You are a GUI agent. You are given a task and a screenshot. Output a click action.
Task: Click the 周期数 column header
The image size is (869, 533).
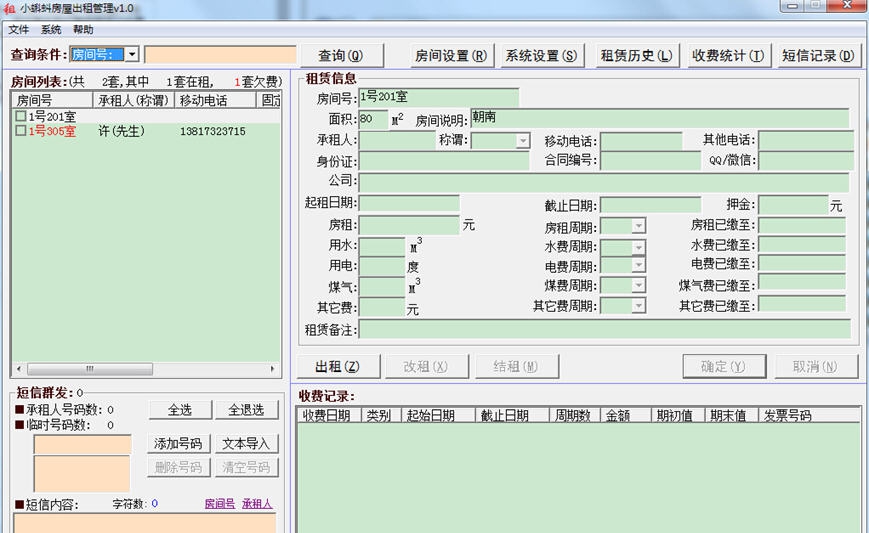[x=575, y=416]
